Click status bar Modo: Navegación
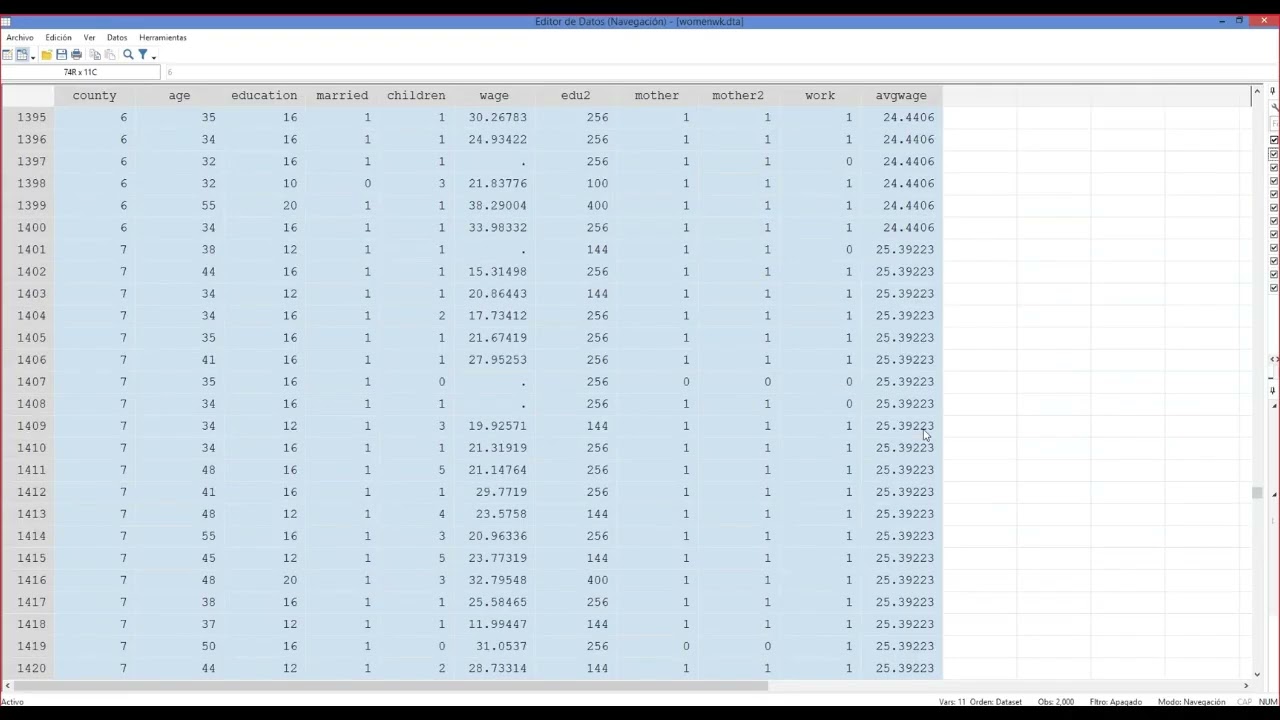1280x720 pixels. tap(1191, 702)
